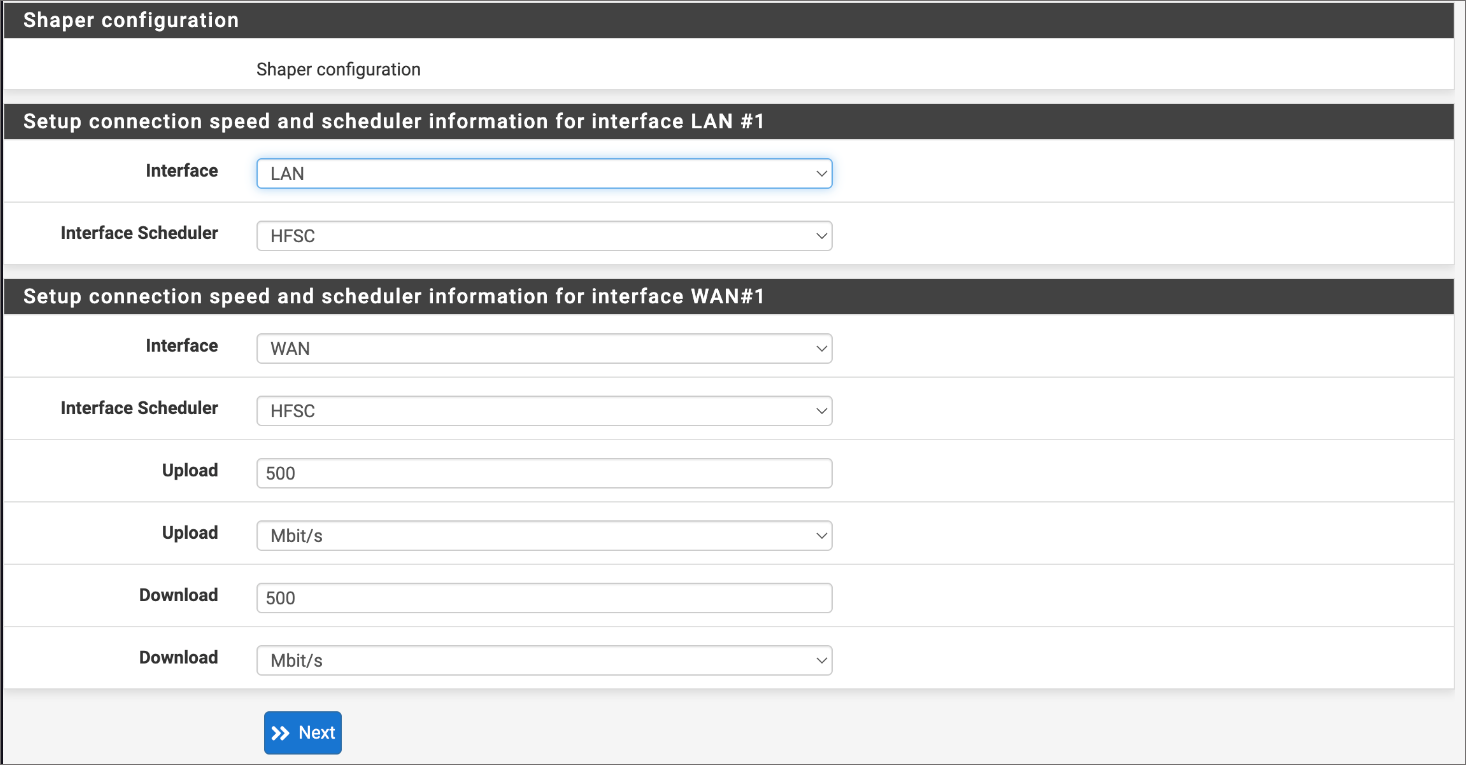This screenshot has width=1466, height=765.
Task: Click the interface WAN#1 section header
Action: (x=729, y=297)
